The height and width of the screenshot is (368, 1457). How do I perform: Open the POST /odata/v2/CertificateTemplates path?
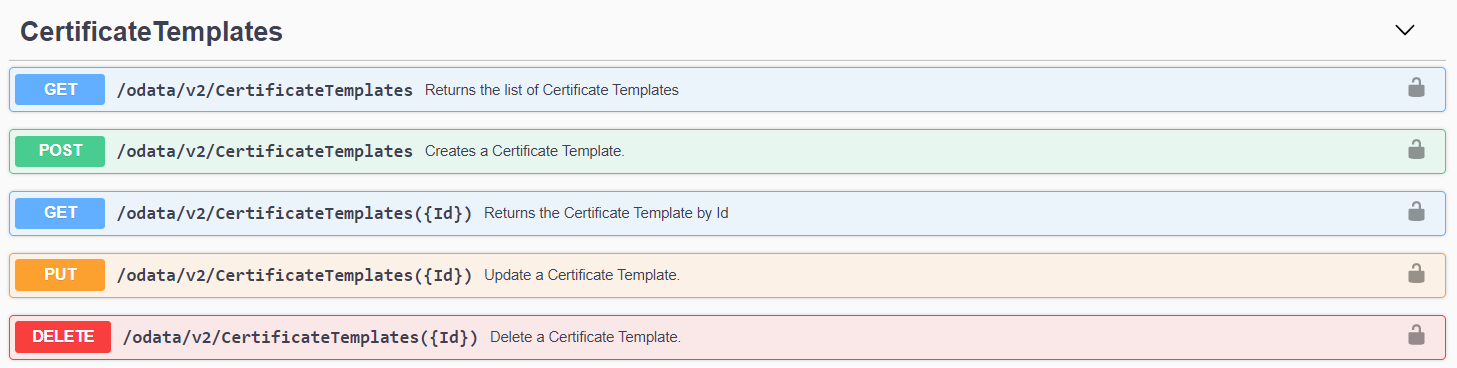tap(265, 152)
